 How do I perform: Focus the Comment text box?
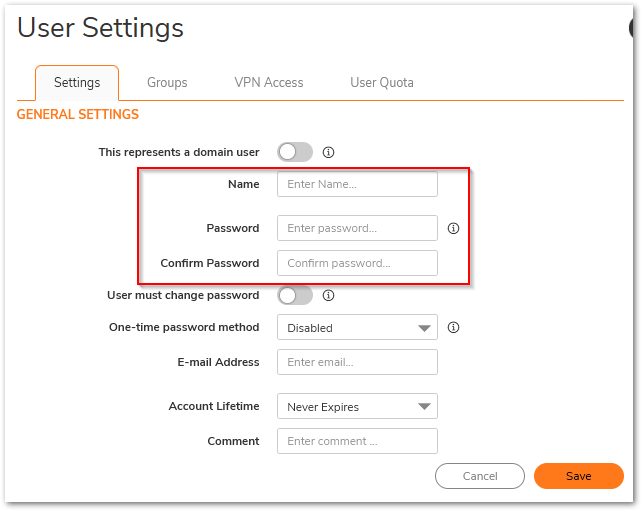click(357, 441)
